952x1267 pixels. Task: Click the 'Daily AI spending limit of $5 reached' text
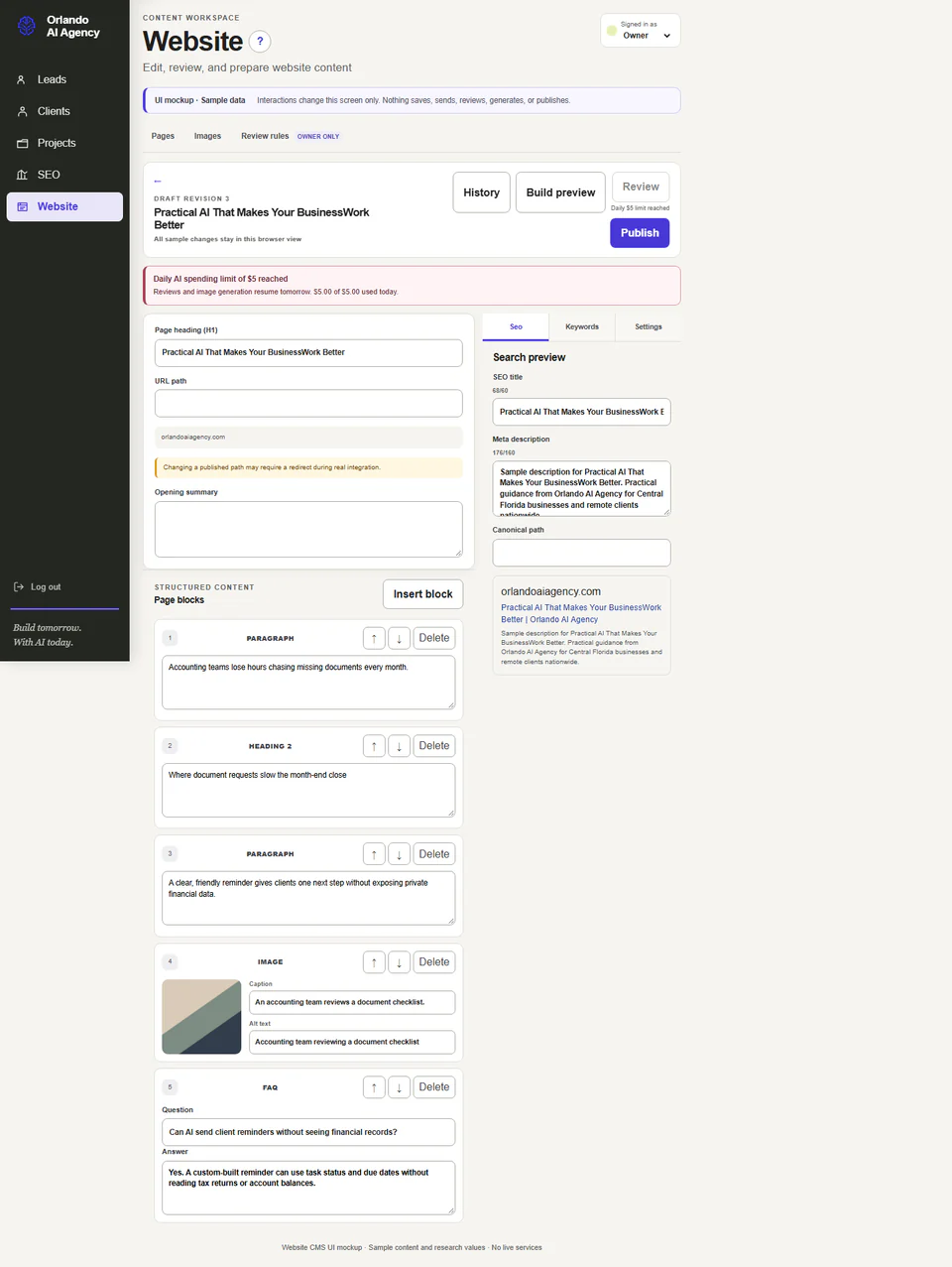(x=220, y=279)
